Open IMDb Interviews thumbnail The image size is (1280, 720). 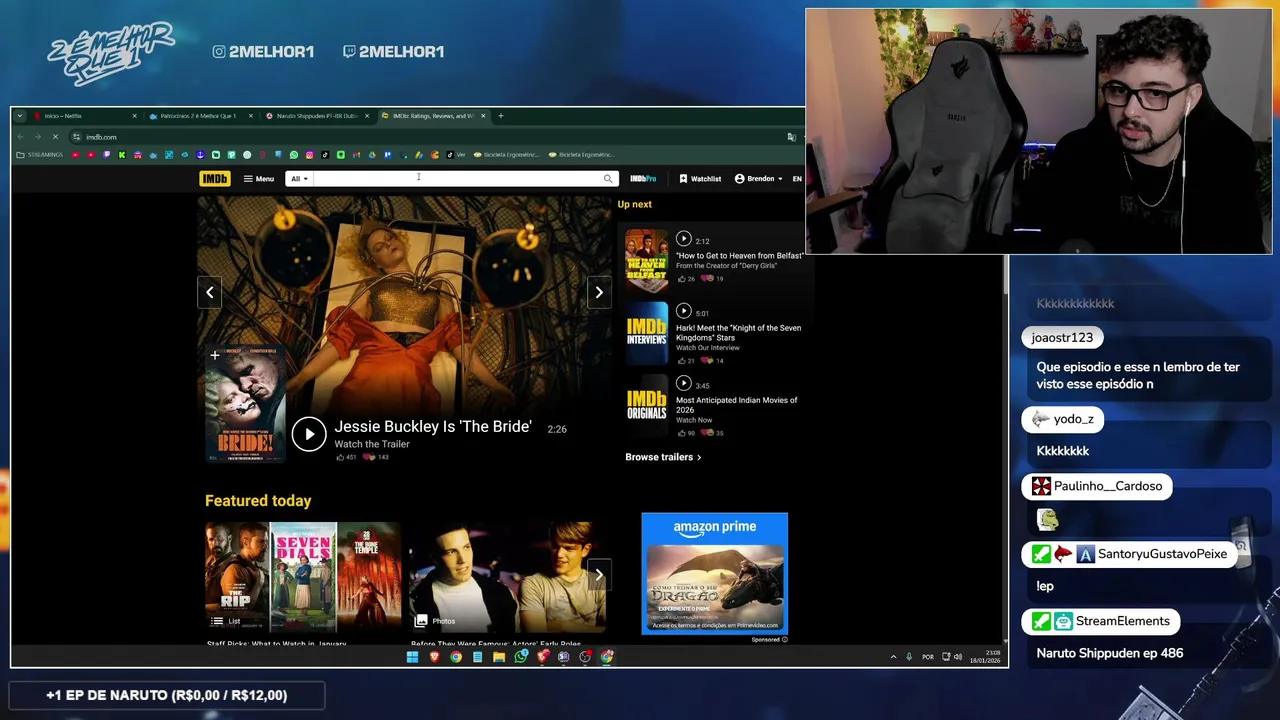click(x=646, y=332)
